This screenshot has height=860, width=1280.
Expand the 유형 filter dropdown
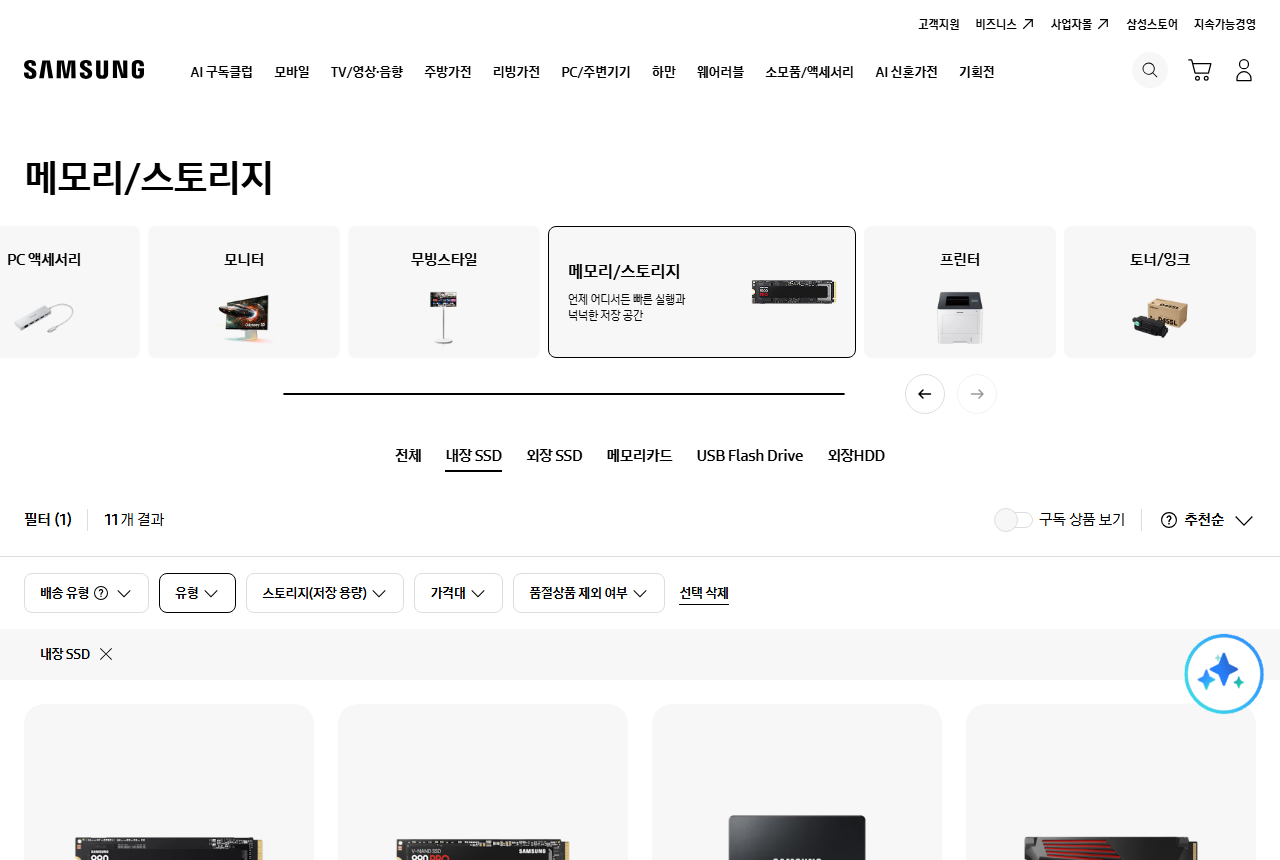(x=197, y=593)
